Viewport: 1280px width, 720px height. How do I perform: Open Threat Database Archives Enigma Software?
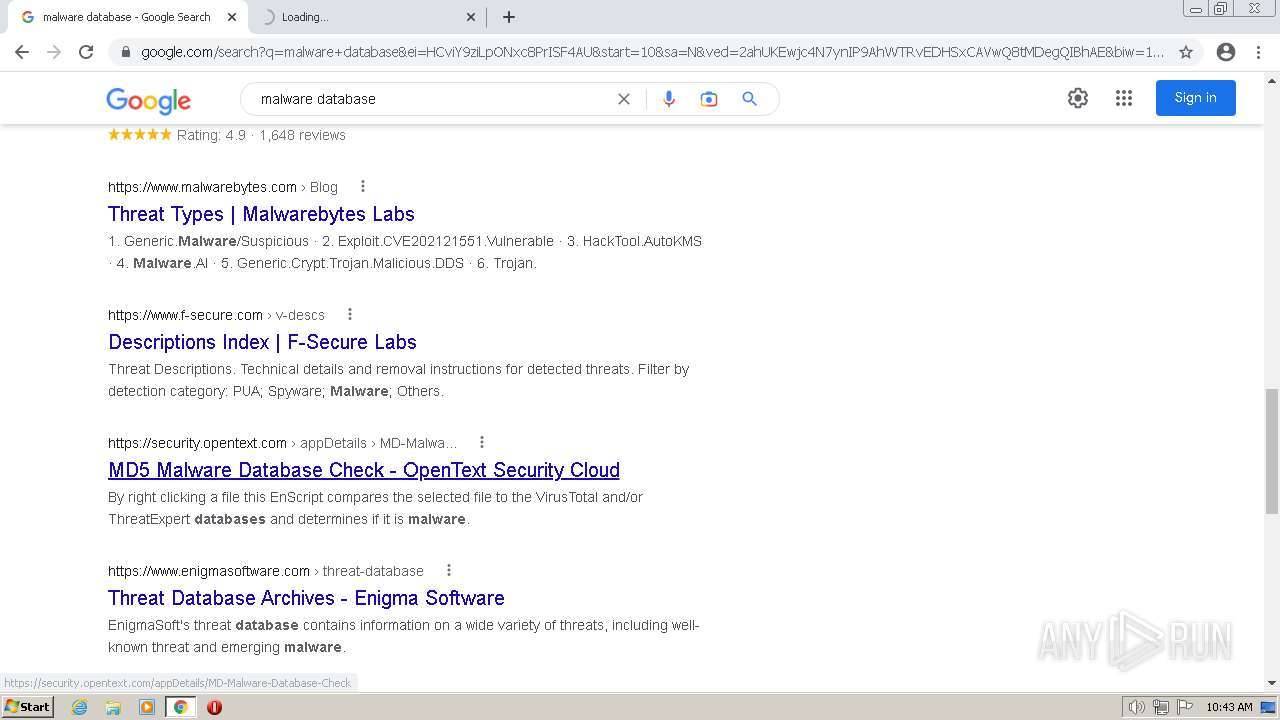(x=306, y=598)
